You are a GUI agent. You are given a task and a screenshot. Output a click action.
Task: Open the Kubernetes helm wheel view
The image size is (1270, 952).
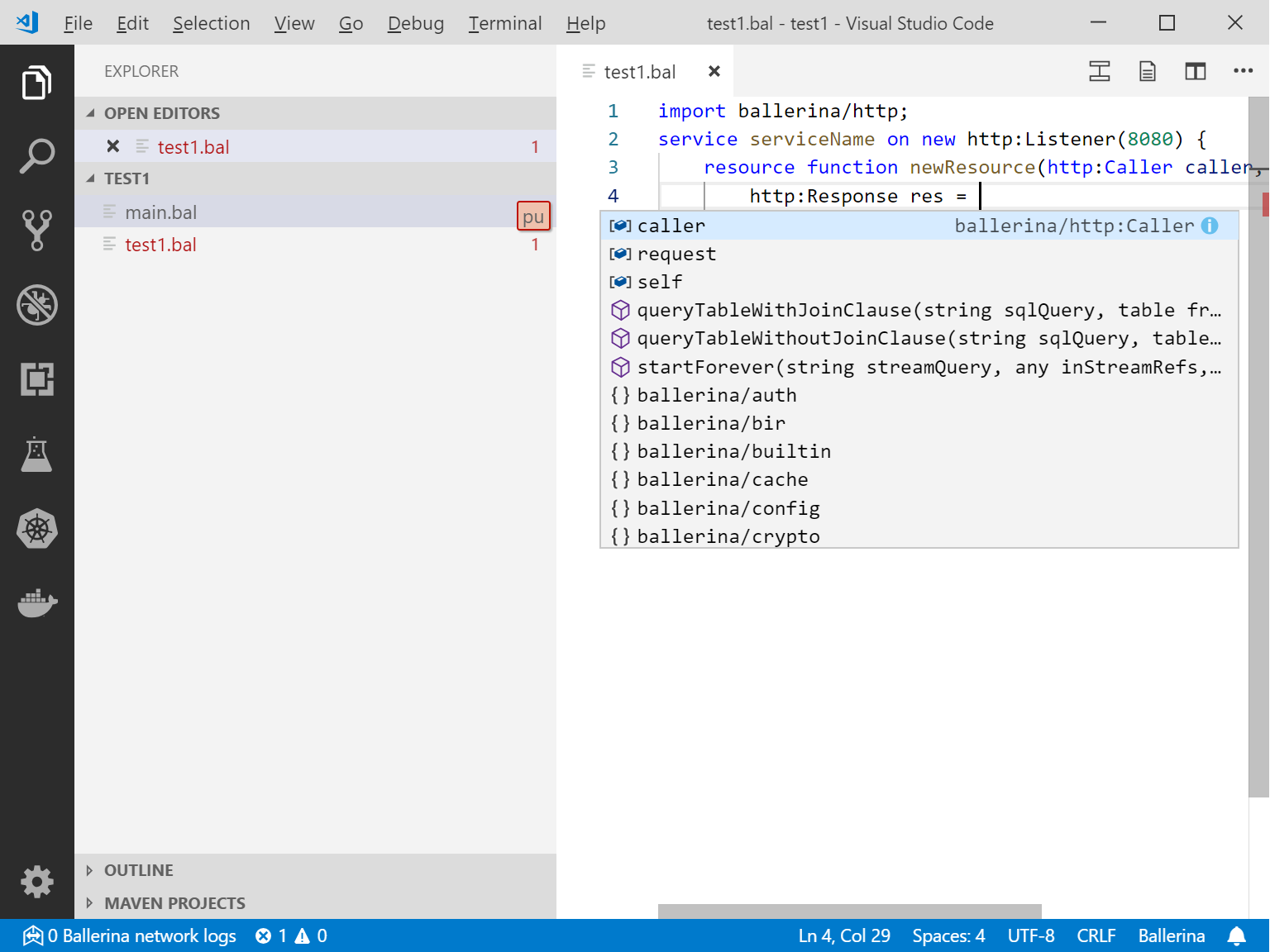(x=36, y=529)
